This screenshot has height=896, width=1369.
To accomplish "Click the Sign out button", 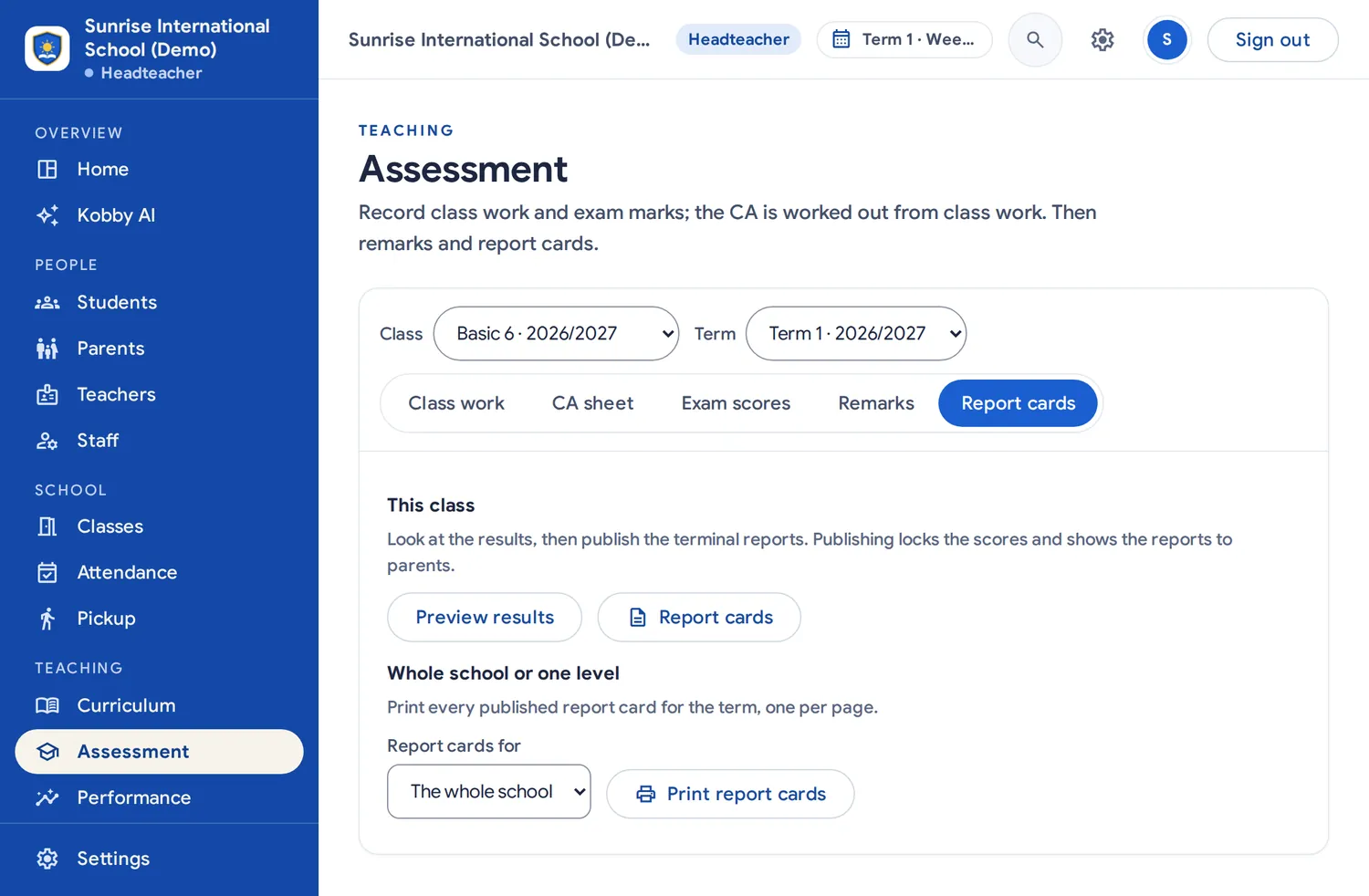I will pos(1272,39).
